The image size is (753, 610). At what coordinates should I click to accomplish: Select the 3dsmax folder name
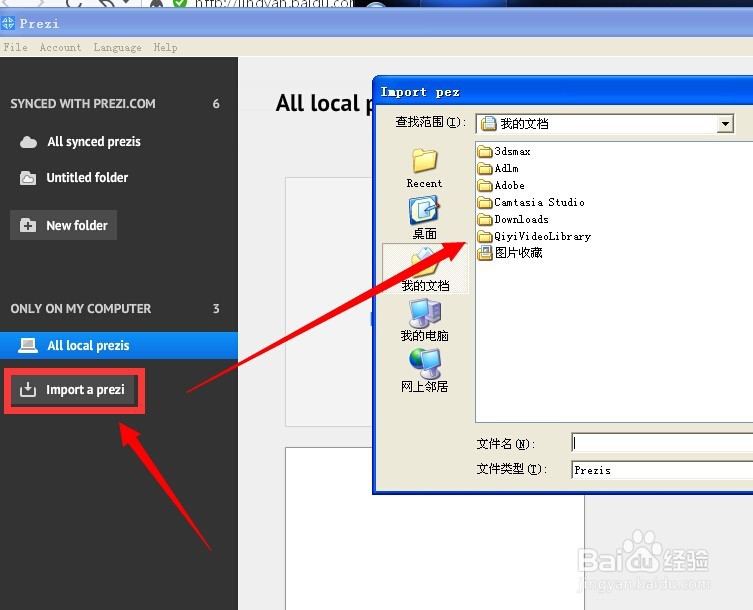(x=512, y=151)
